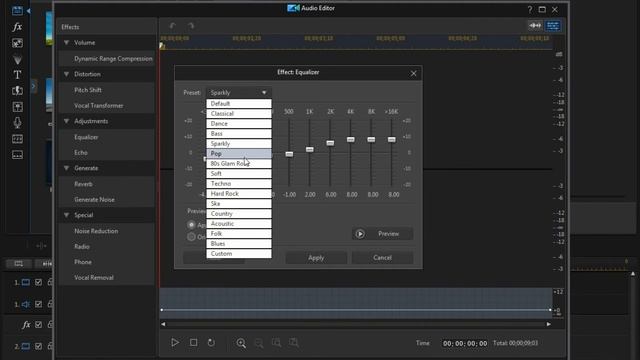Select the Pitch Shift effect
The width and height of the screenshot is (640, 360).
click(107, 90)
